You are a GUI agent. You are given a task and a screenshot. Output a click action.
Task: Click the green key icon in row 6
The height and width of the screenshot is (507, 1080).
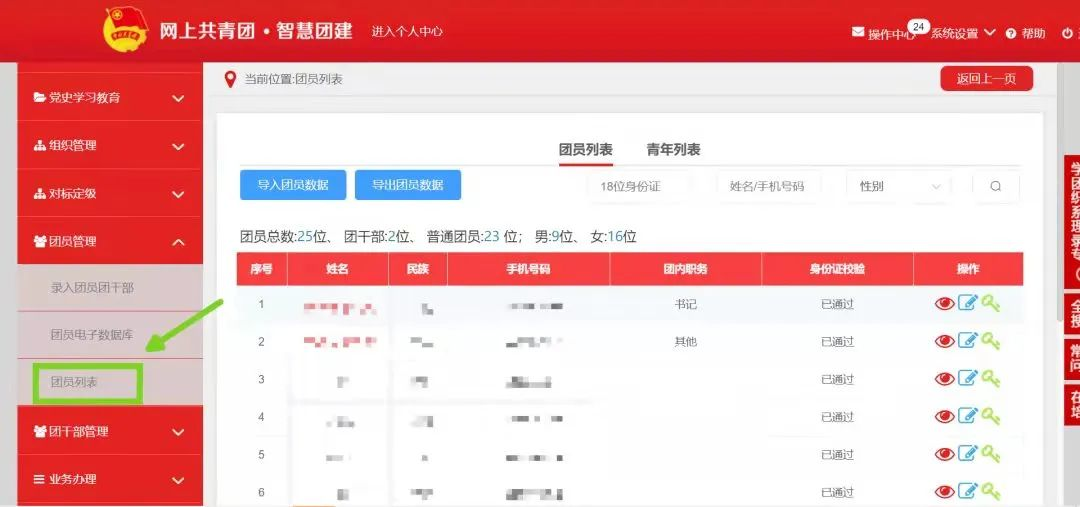coord(990,491)
